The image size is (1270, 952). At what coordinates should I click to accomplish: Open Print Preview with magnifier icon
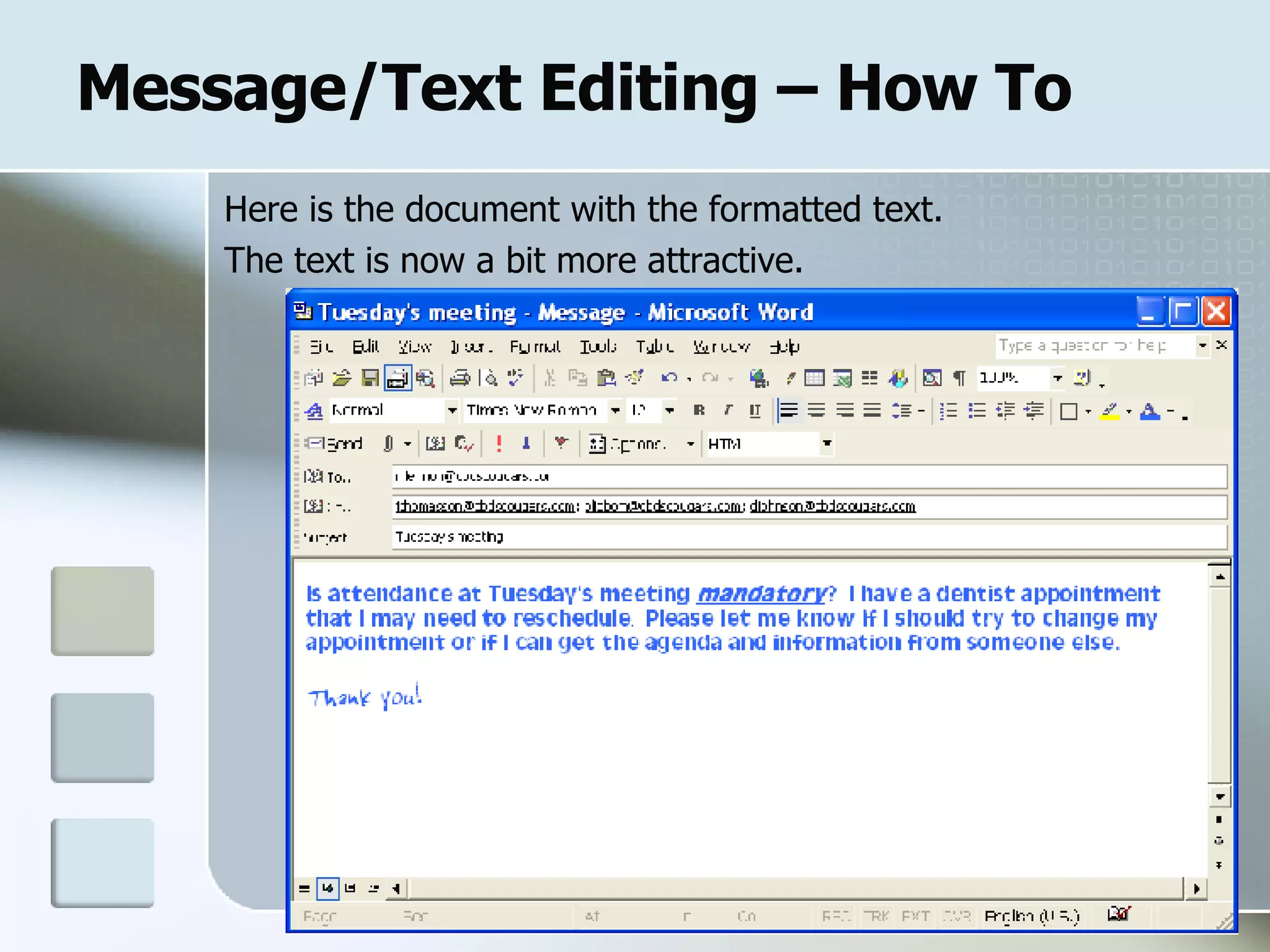click(x=490, y=378)
